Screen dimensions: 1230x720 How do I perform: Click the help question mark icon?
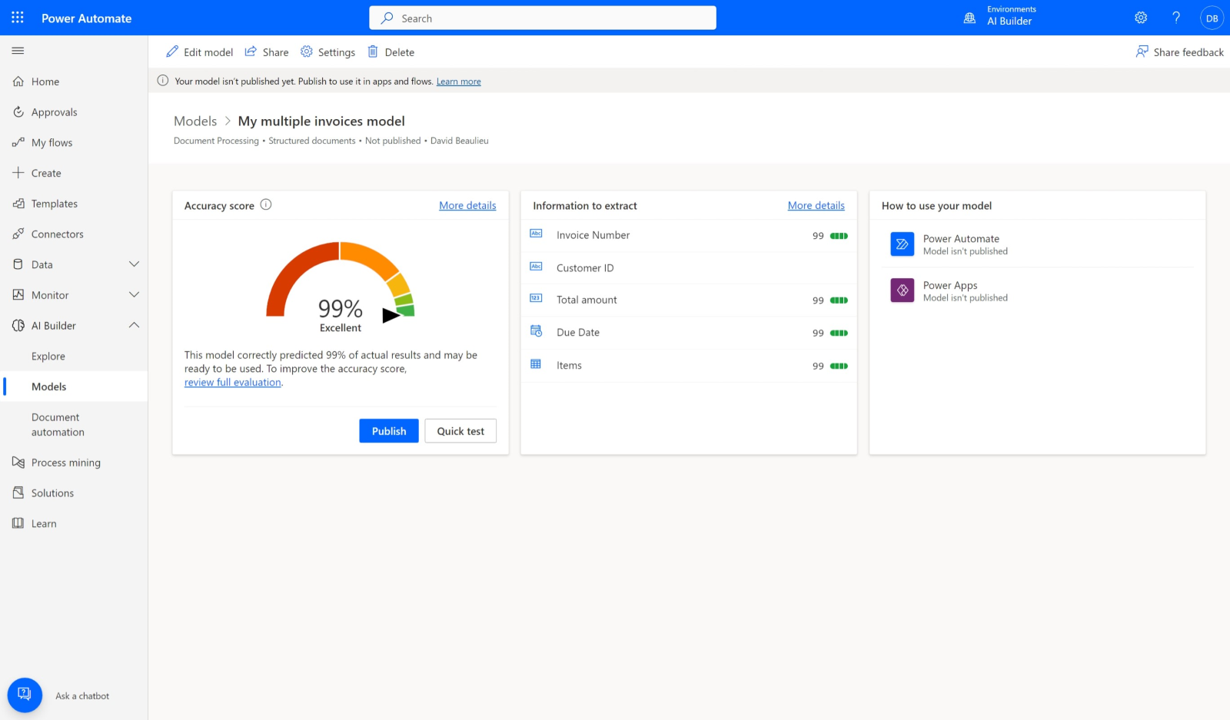tap(1176, 17)
